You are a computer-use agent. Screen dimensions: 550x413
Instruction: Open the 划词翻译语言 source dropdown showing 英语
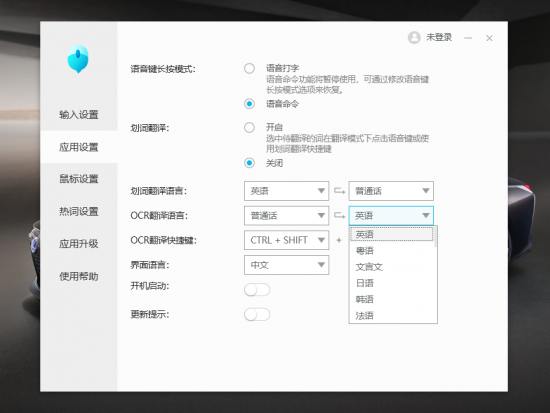point(287,191)
